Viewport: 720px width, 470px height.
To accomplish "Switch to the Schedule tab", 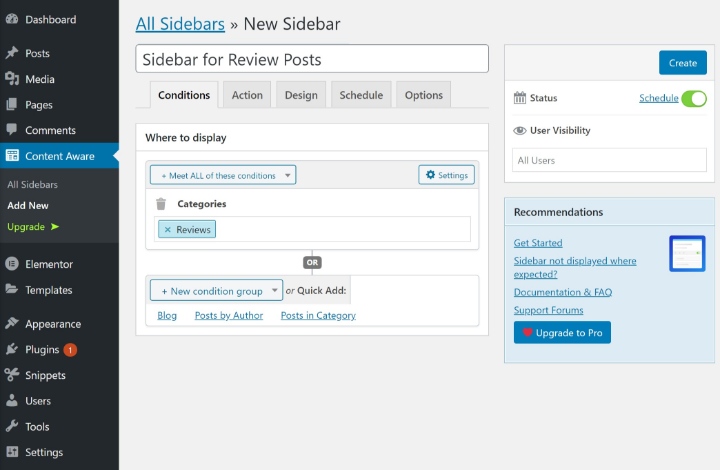I will coord(361,95).
